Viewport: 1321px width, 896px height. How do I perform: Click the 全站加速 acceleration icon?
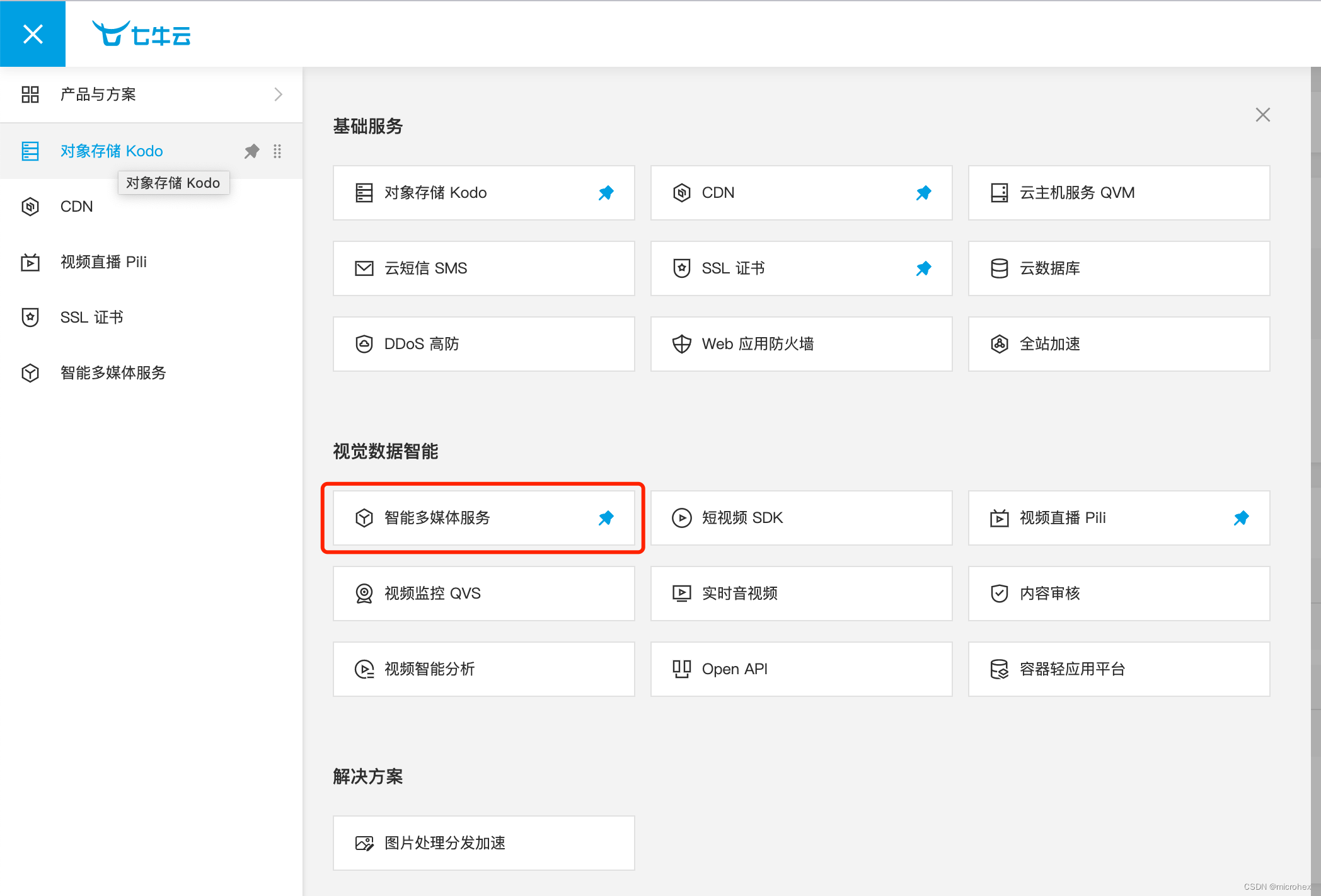(x=1000, y=344)
